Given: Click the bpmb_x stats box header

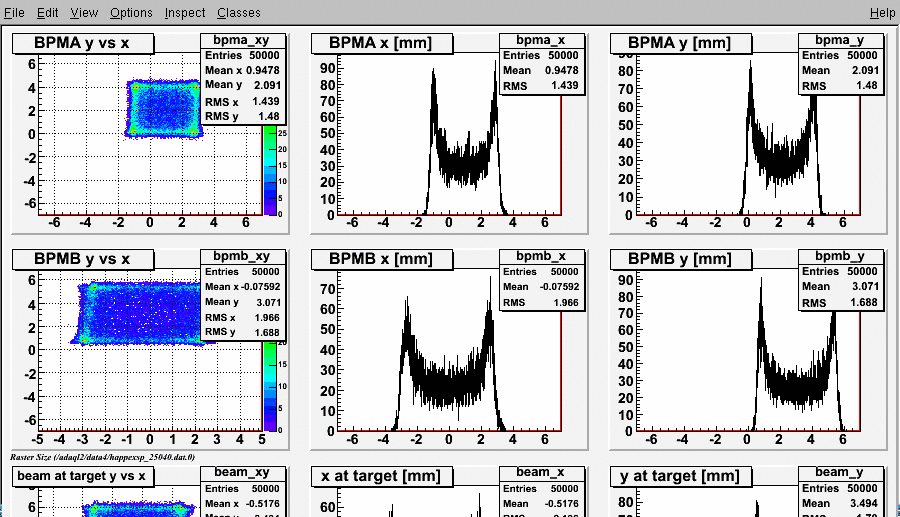Looking at the screenshot, I should tap(541, 256).
